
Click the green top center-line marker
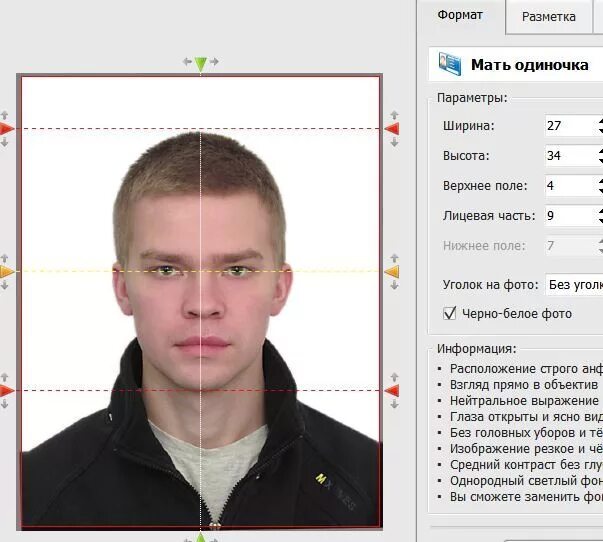(x=200, y=64)
